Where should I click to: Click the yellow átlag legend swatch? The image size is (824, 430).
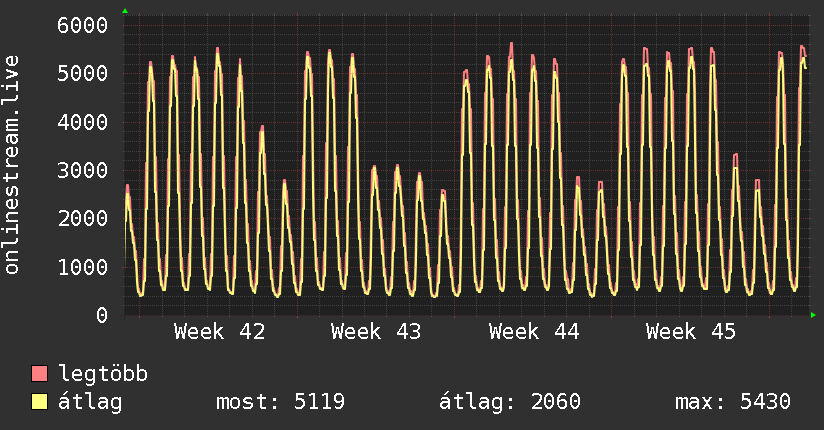(x=40, y=403)
